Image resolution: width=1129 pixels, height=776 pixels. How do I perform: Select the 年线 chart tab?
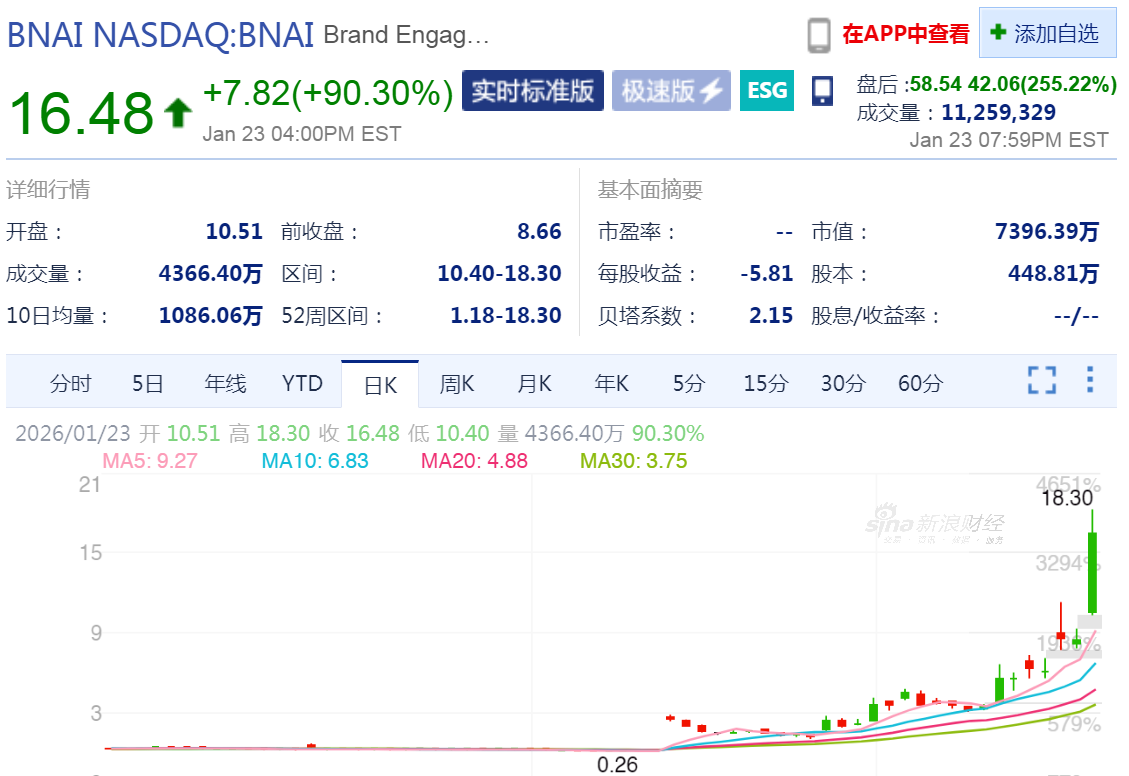coord(225,384)
